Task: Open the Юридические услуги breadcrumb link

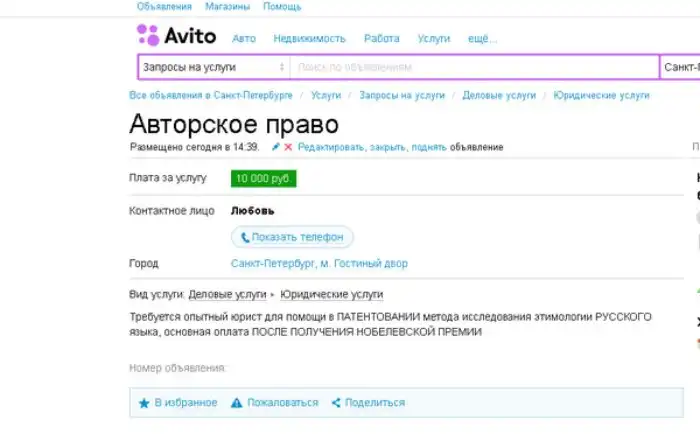Action: [x=601, y=95]
